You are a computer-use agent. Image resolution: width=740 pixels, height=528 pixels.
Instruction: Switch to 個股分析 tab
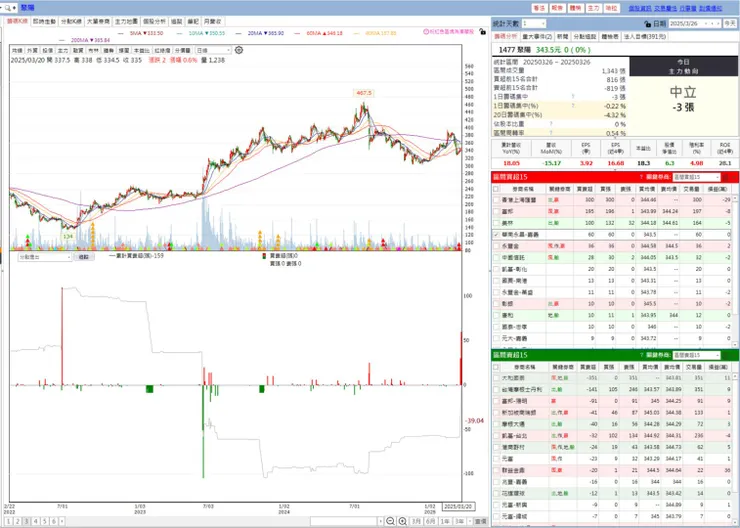tap(154, 21)
